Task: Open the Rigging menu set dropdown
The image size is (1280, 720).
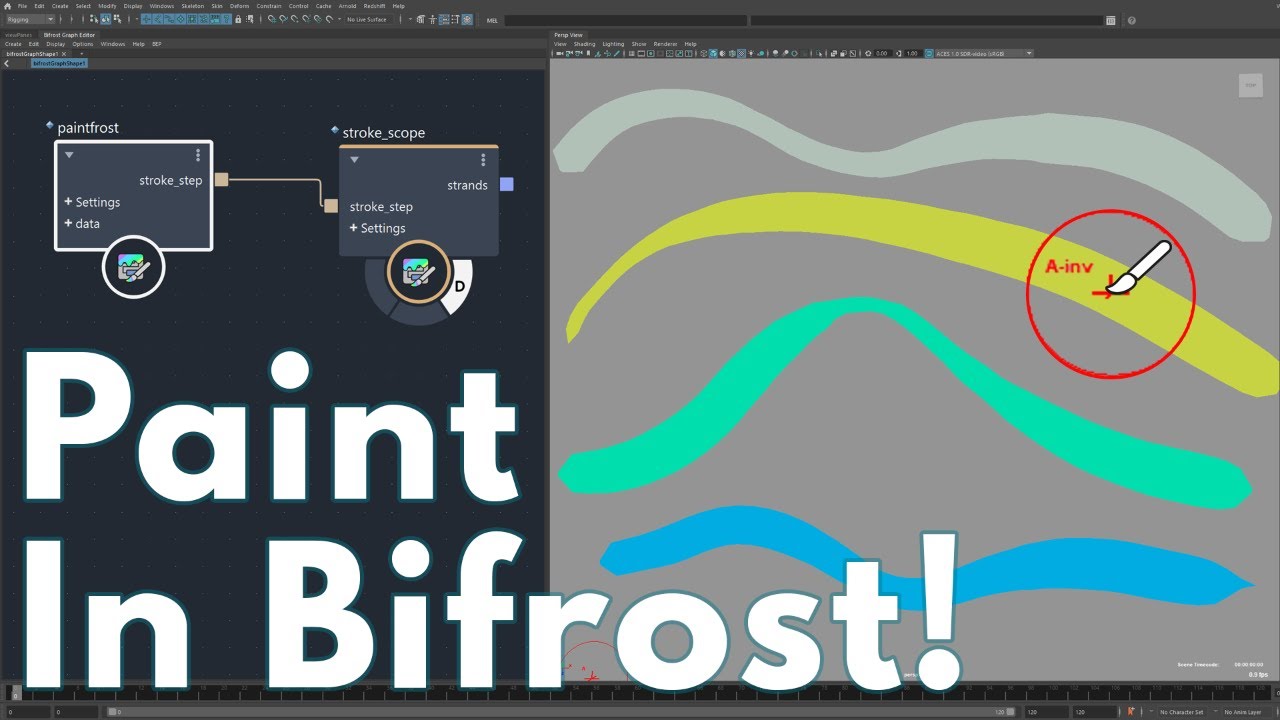Action: coord(30,19)
